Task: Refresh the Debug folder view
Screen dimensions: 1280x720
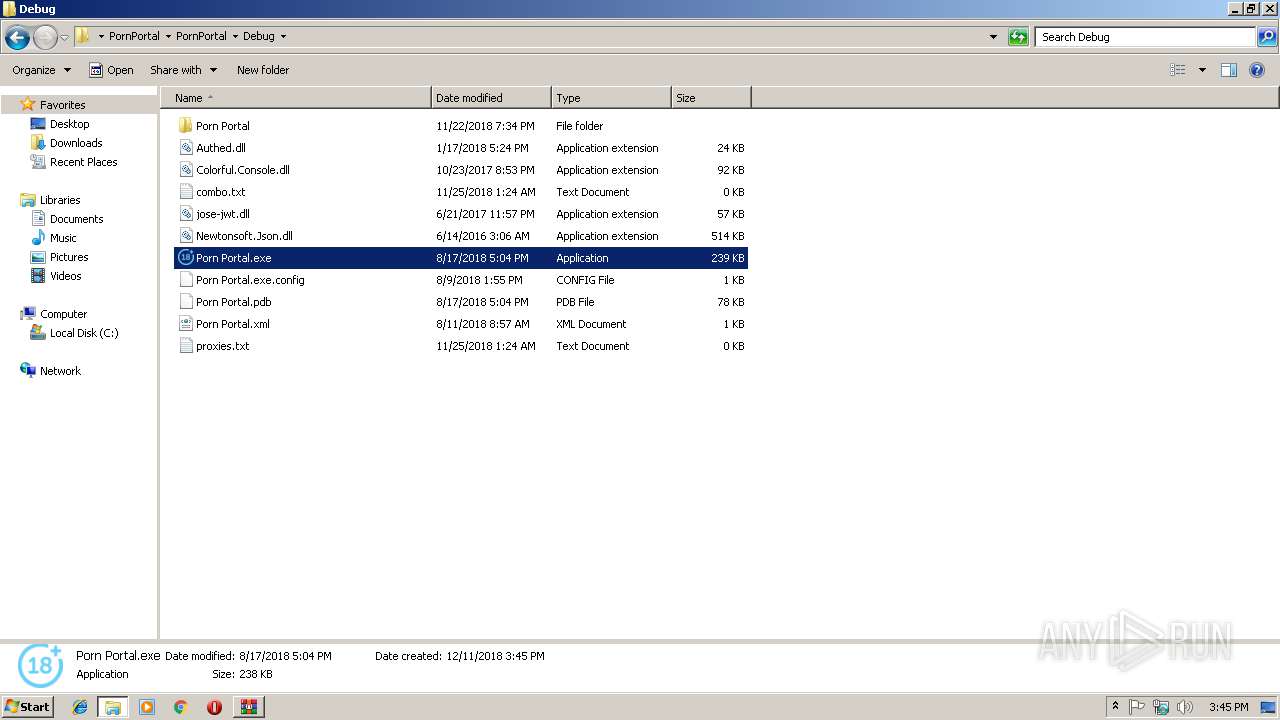Action: tap(1018, 37)
